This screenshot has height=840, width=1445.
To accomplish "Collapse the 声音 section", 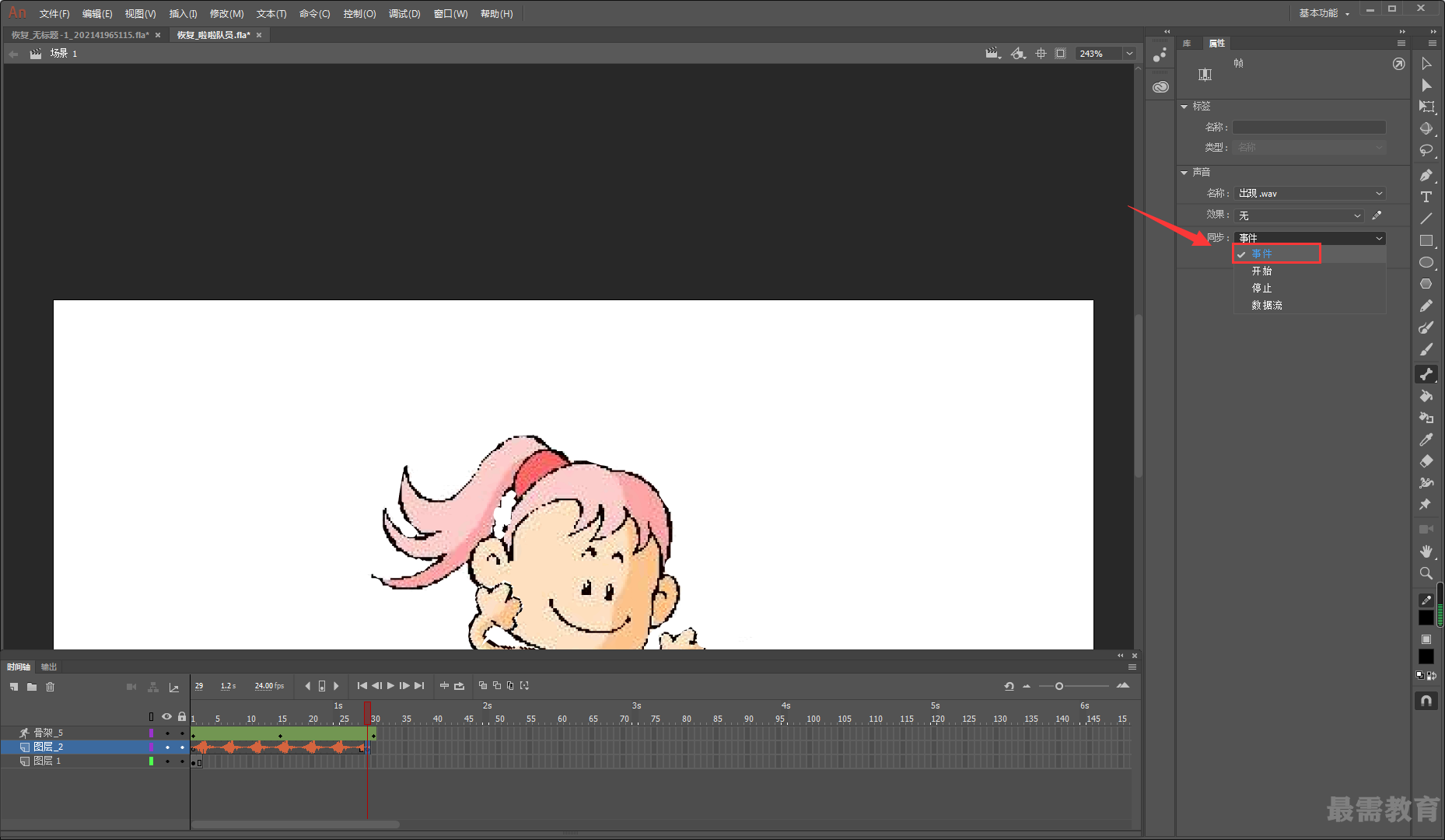I will tap(1184, 173).
